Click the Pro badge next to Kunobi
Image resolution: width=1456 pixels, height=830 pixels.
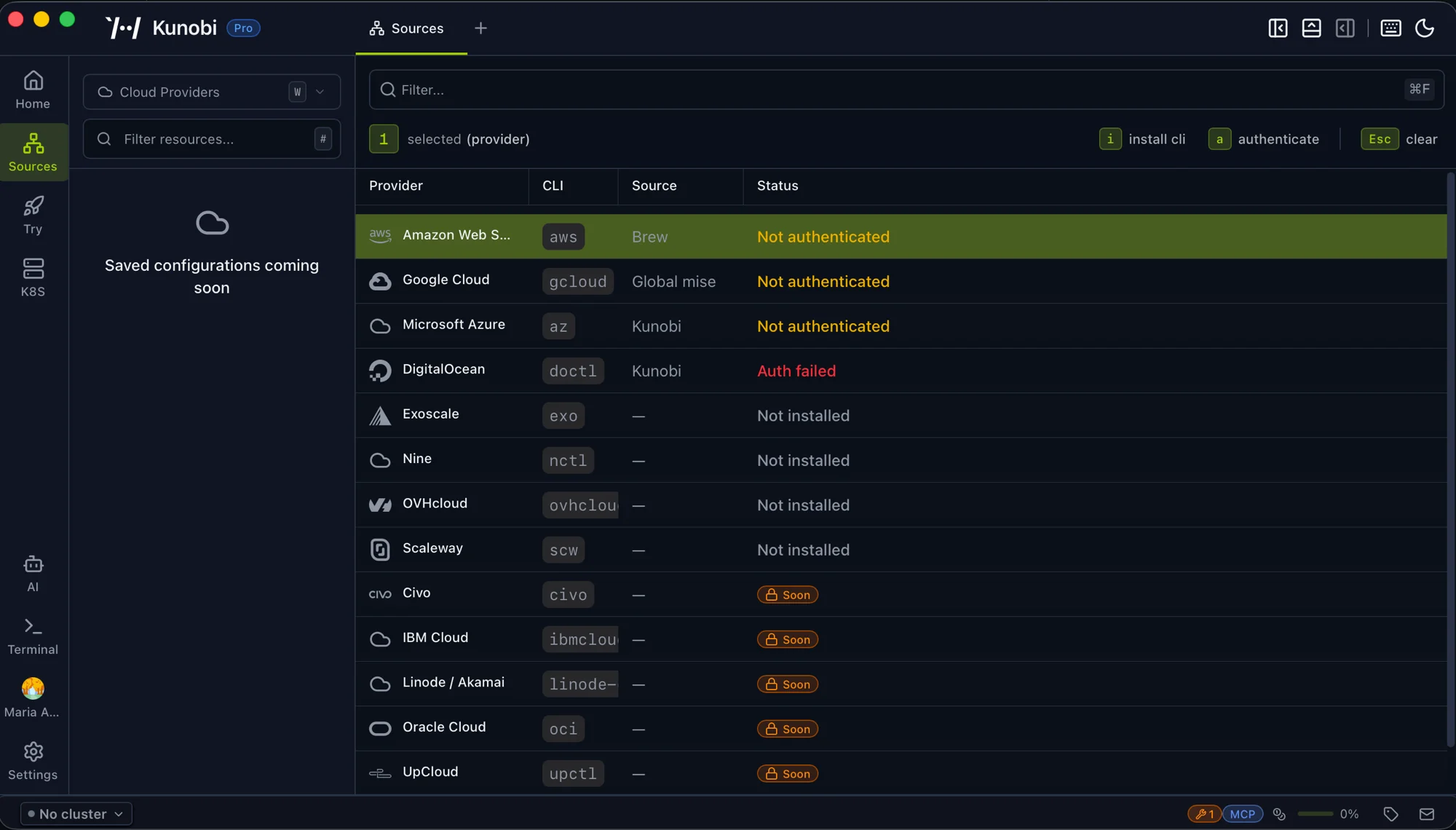243,28
